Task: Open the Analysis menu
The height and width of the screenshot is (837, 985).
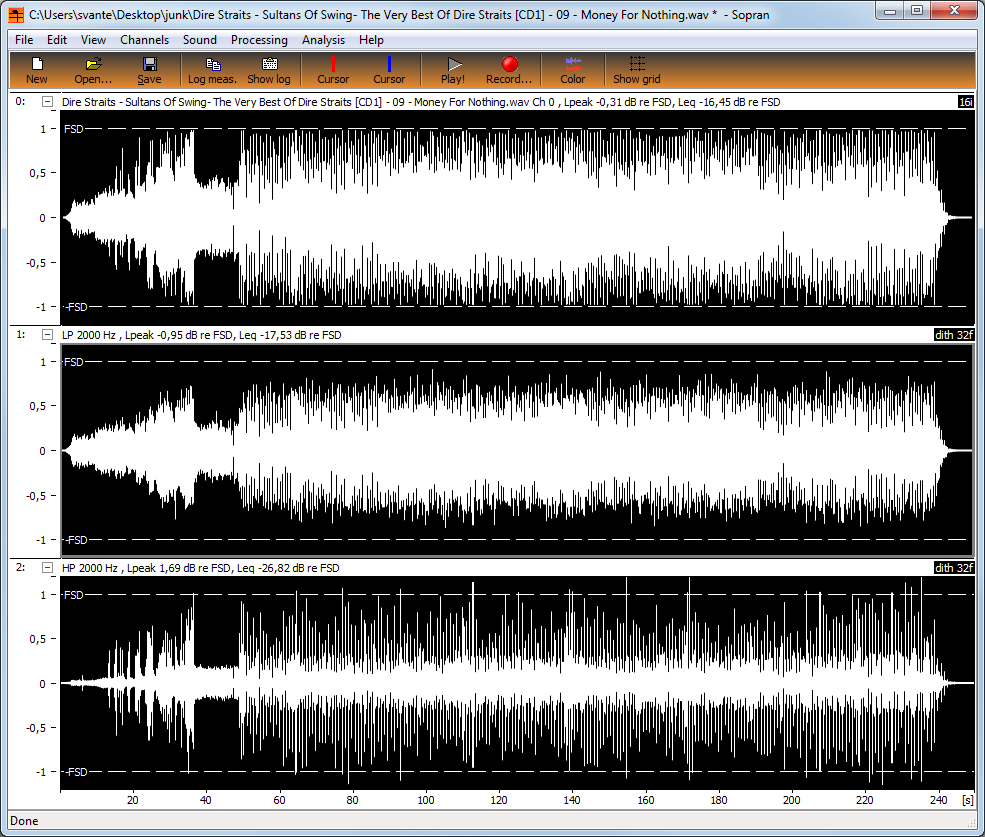Action: point(323,40)
